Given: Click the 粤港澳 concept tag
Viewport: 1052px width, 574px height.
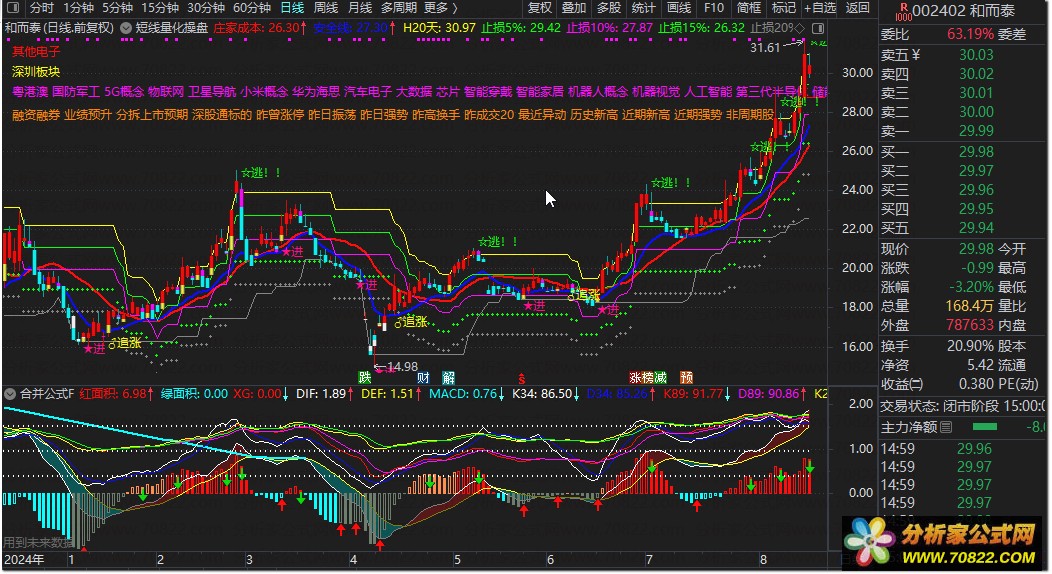Looking at the screenshot, I should [30, 92].
